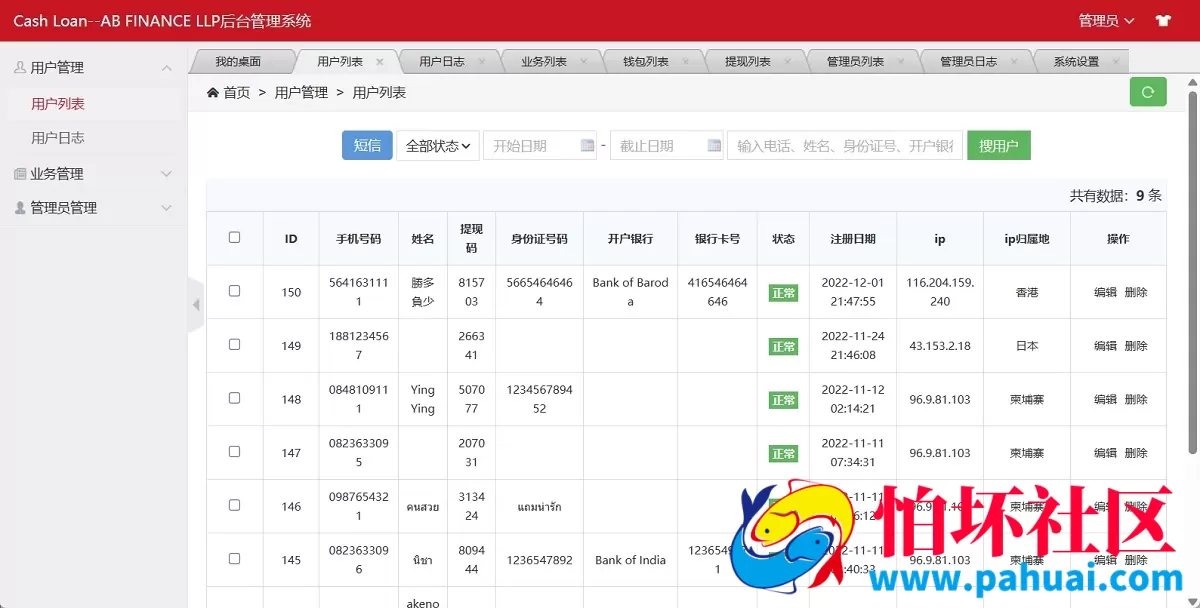Switch to the 用户日志 tab
Viewport: 1200px width, 608px height.
click(x=442, y=61)
